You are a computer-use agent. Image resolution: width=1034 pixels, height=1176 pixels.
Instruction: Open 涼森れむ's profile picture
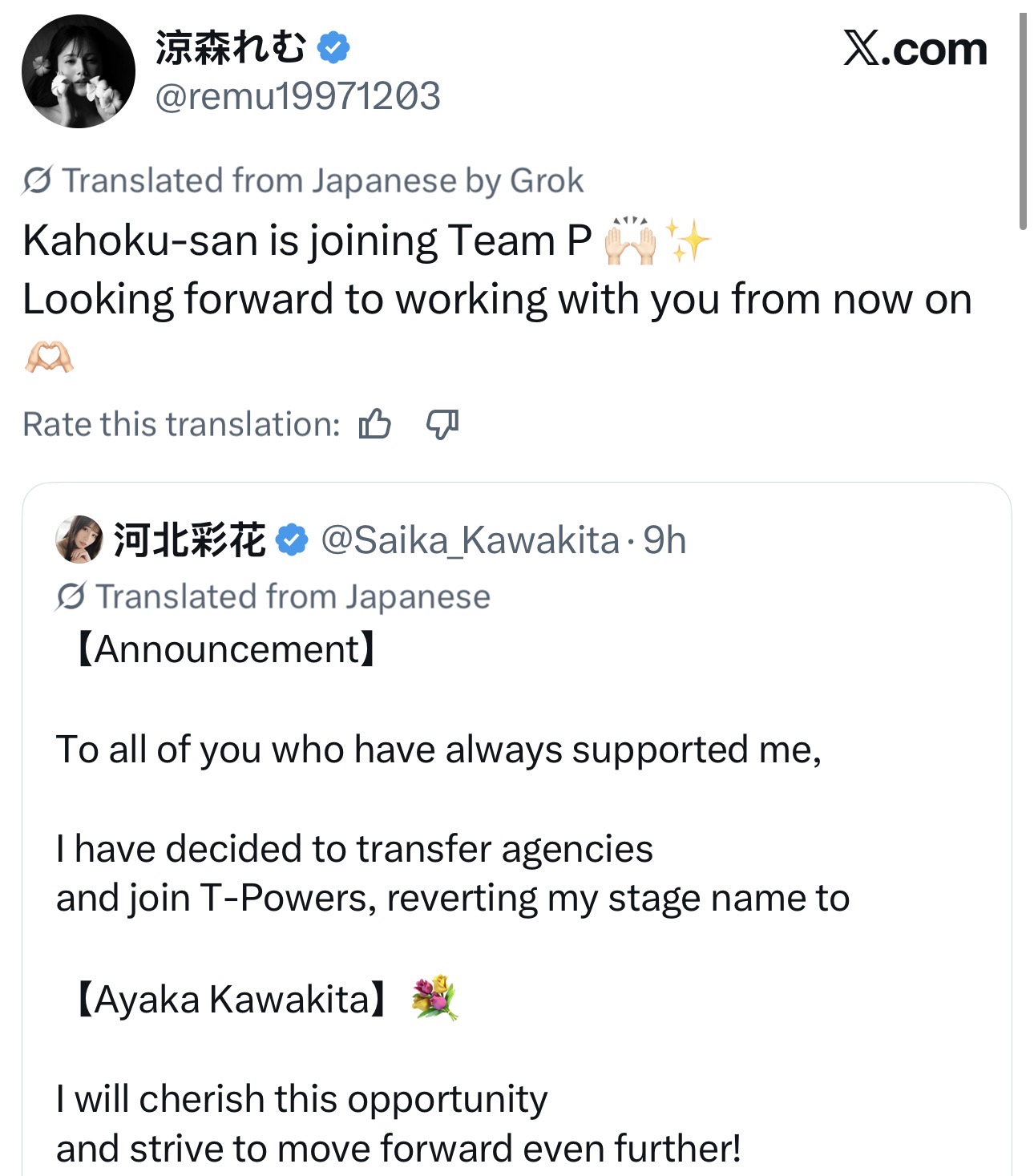[79, 71]
